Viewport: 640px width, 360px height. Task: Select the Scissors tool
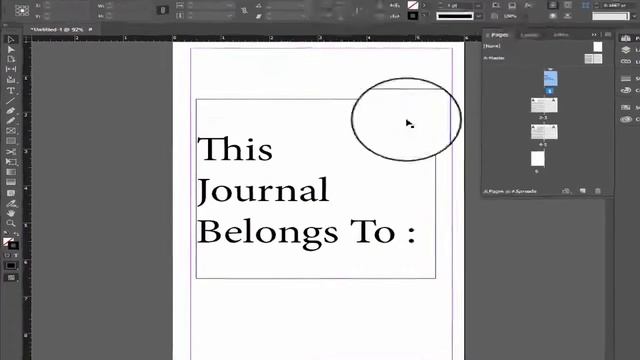(x=11, y=151)
